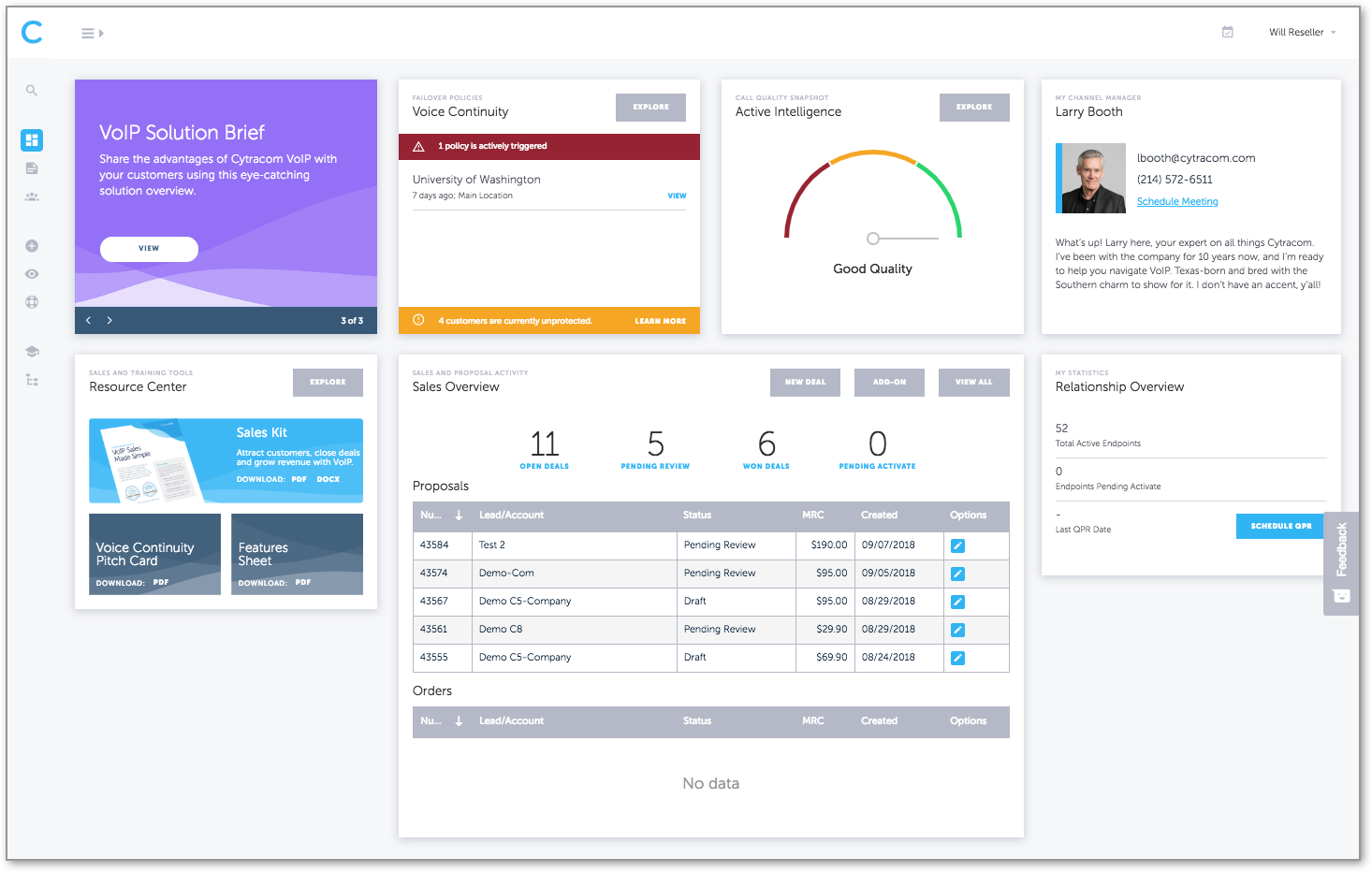The image size is (1372, 872).
Task: Explore the Resource Center
Action: [x=328, y=383]
